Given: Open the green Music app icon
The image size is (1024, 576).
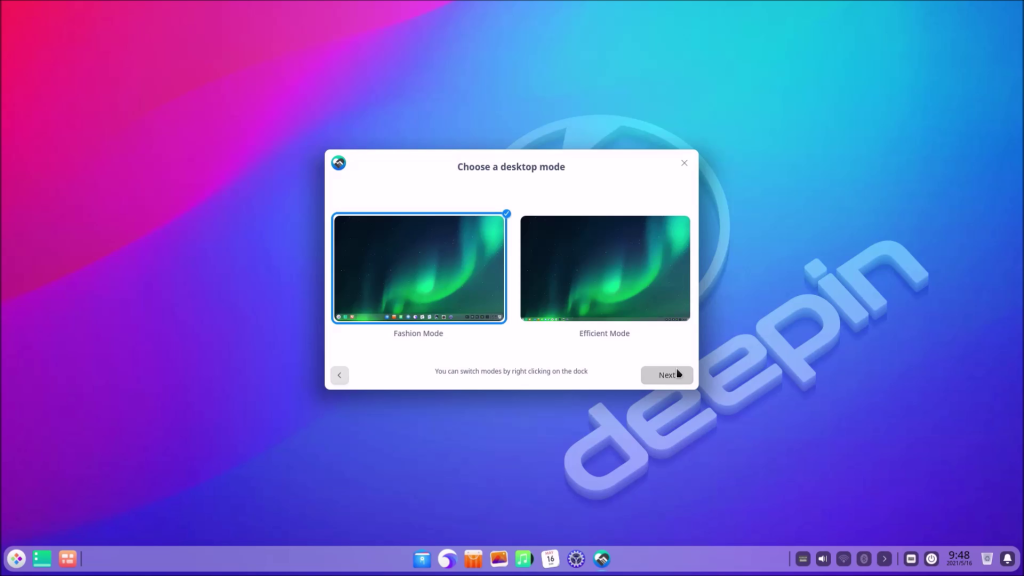Looking at the screenshot, I should tap(524, 559).
